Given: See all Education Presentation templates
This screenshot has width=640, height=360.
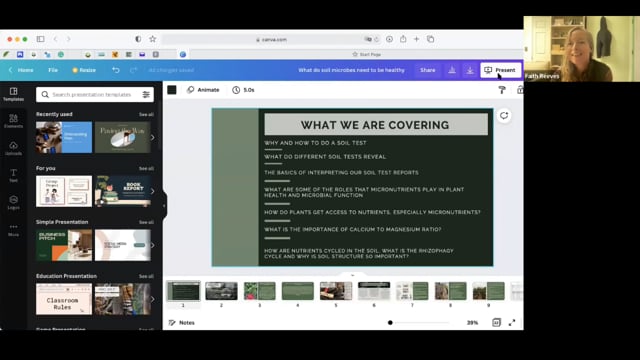Looking at the screenshot, I should click(146, 276).
